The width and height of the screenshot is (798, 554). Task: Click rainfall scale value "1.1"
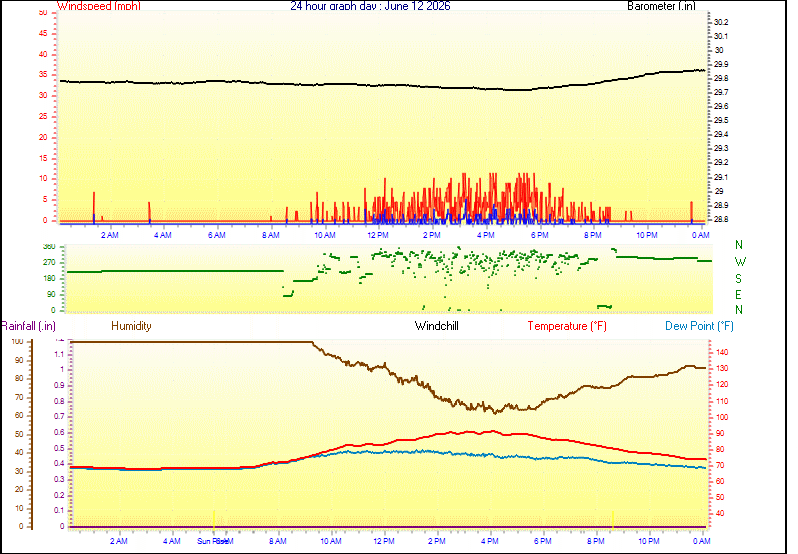60,354
